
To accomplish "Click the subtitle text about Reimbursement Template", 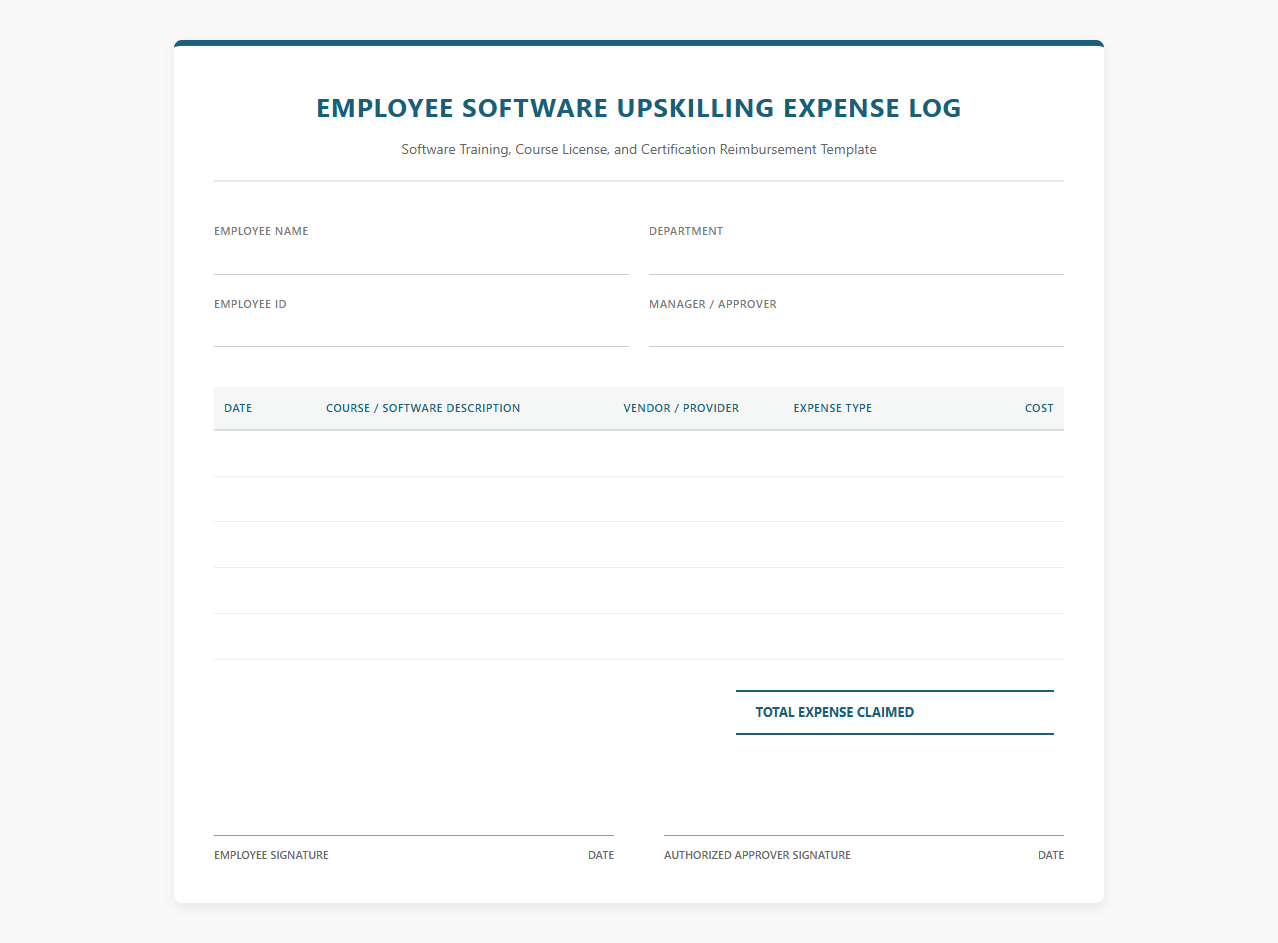I will click(638, 149).
